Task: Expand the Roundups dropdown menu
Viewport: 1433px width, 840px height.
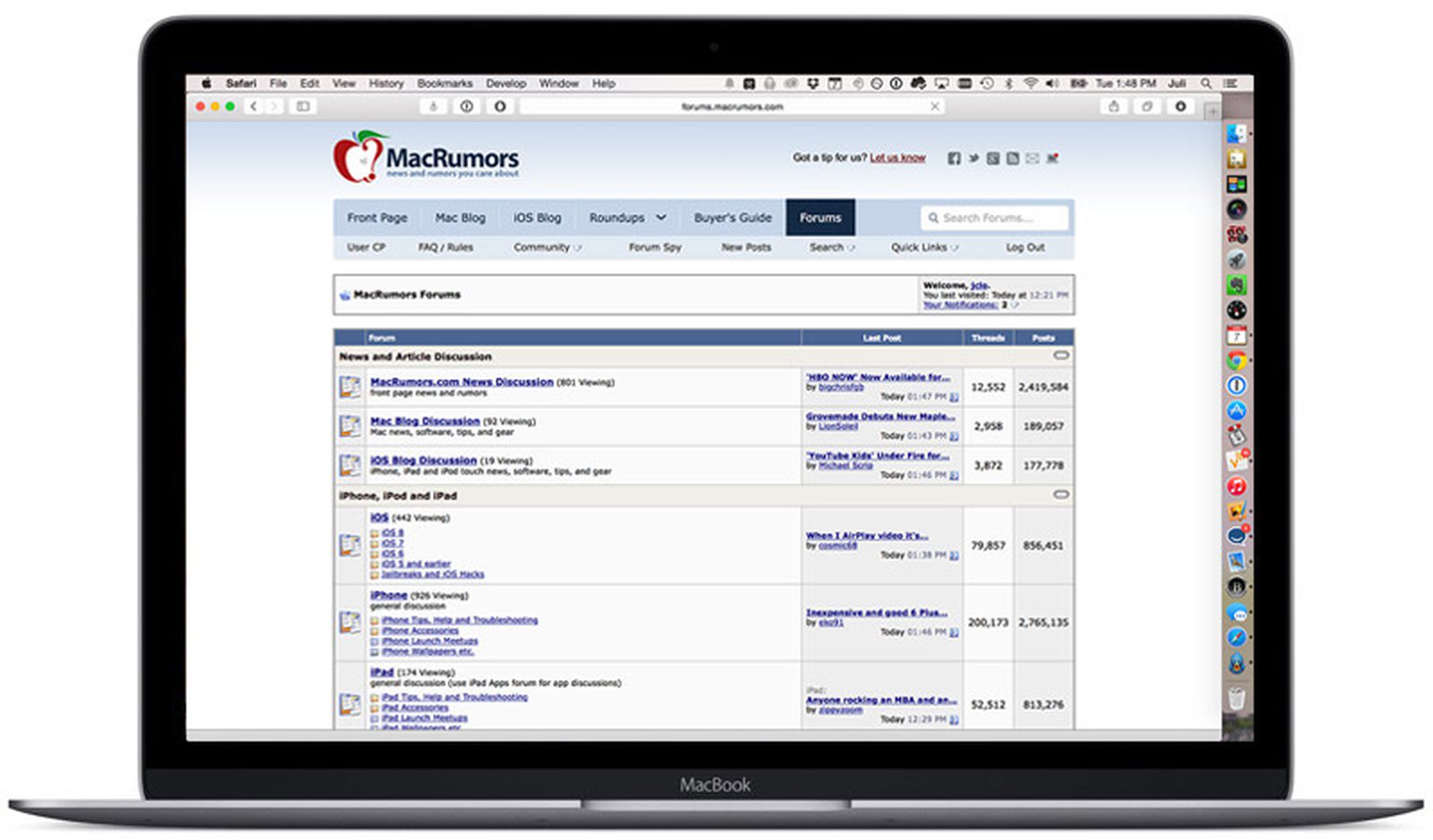Action: (627, 218)
